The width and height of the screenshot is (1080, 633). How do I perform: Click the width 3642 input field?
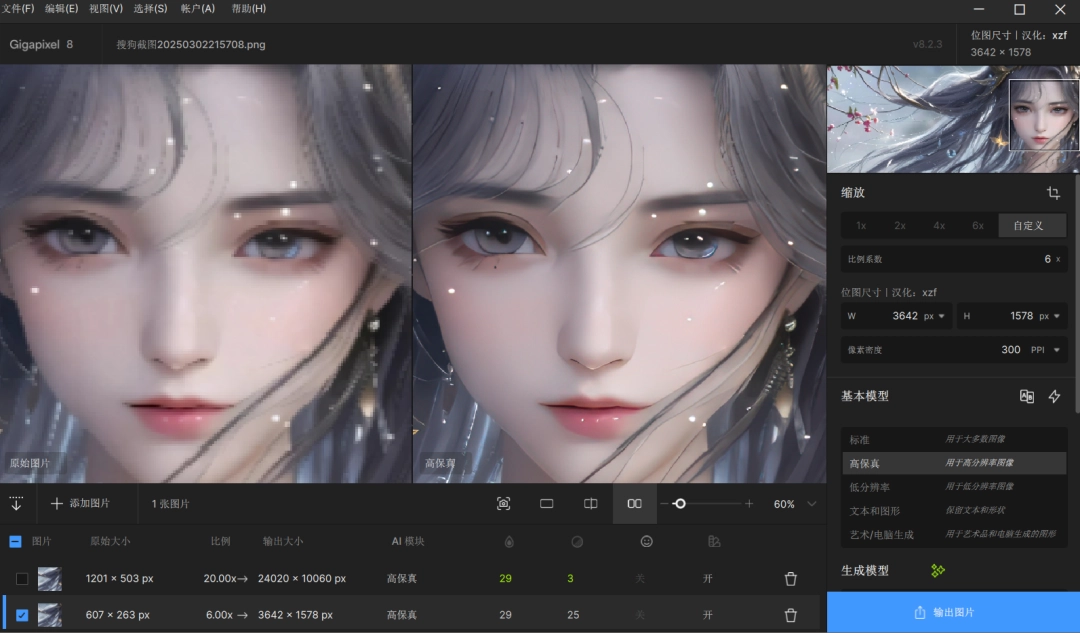[896, 316]
